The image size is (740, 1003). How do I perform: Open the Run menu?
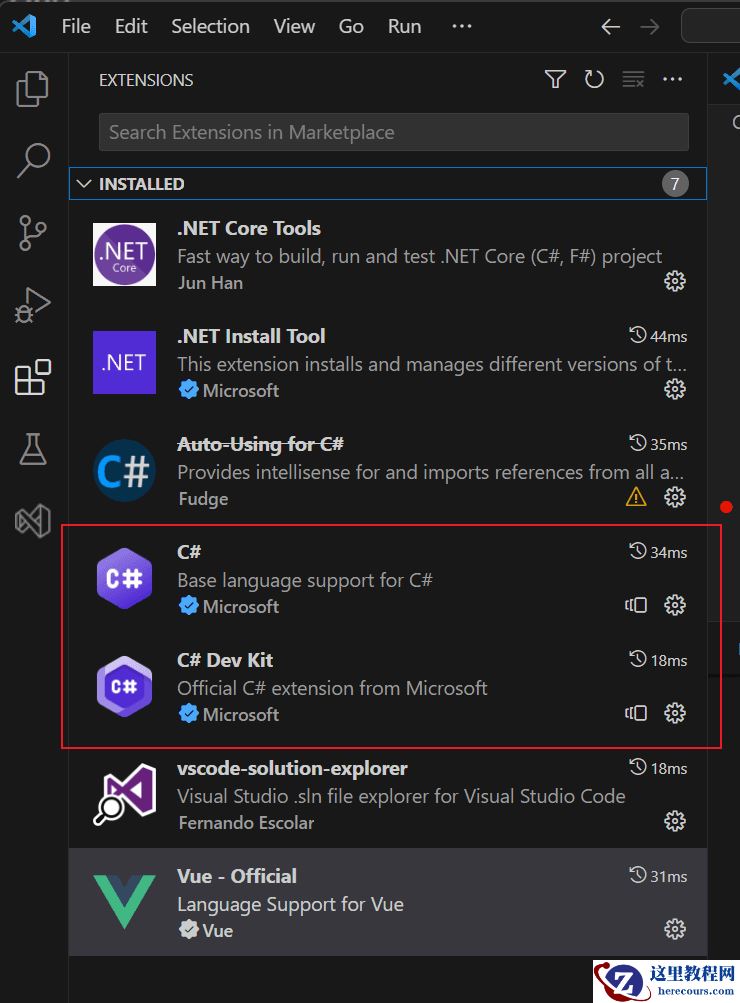point(404,27)
